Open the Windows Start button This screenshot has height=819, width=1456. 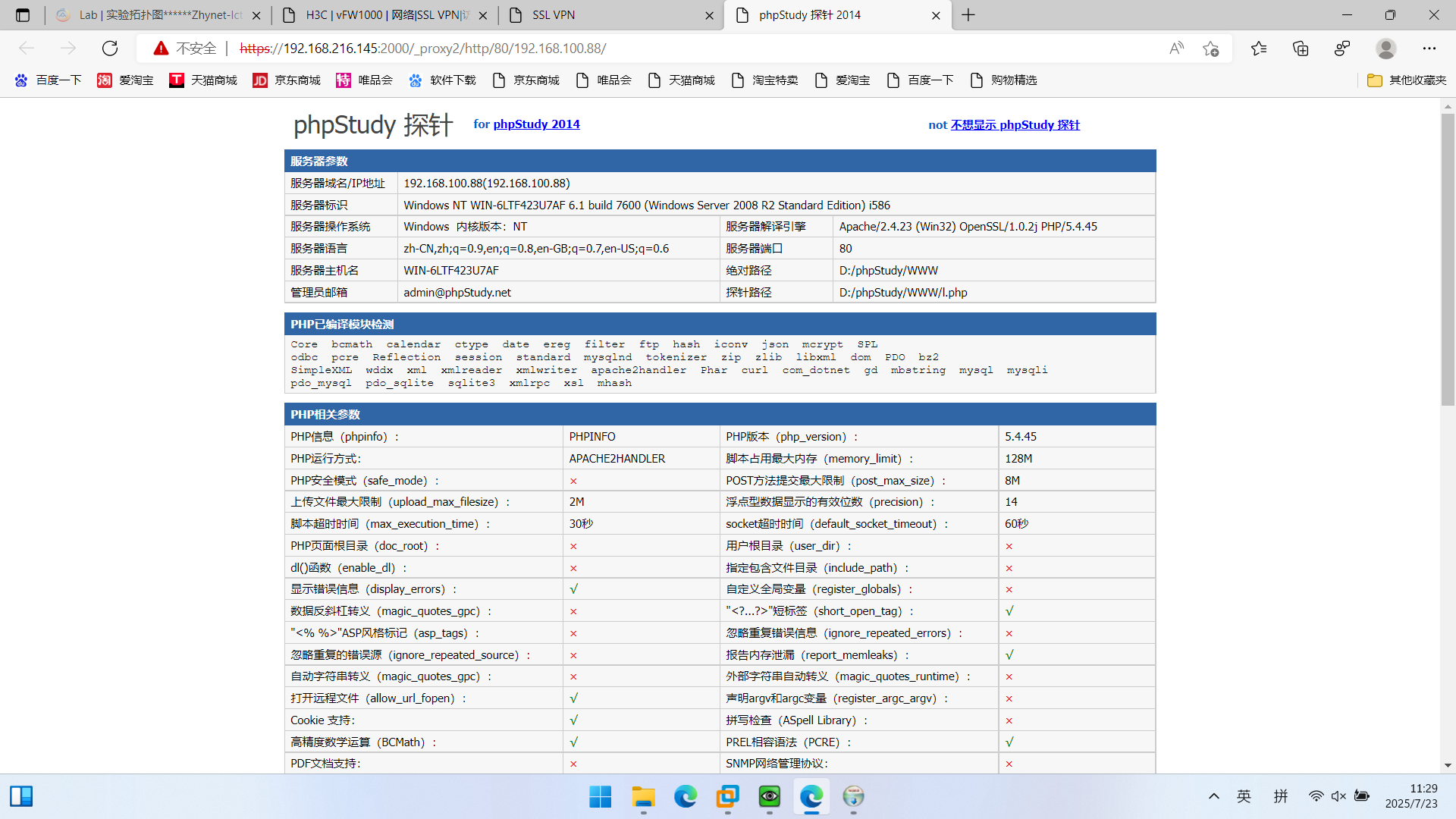pyautogui.click(x=601, y=796)
